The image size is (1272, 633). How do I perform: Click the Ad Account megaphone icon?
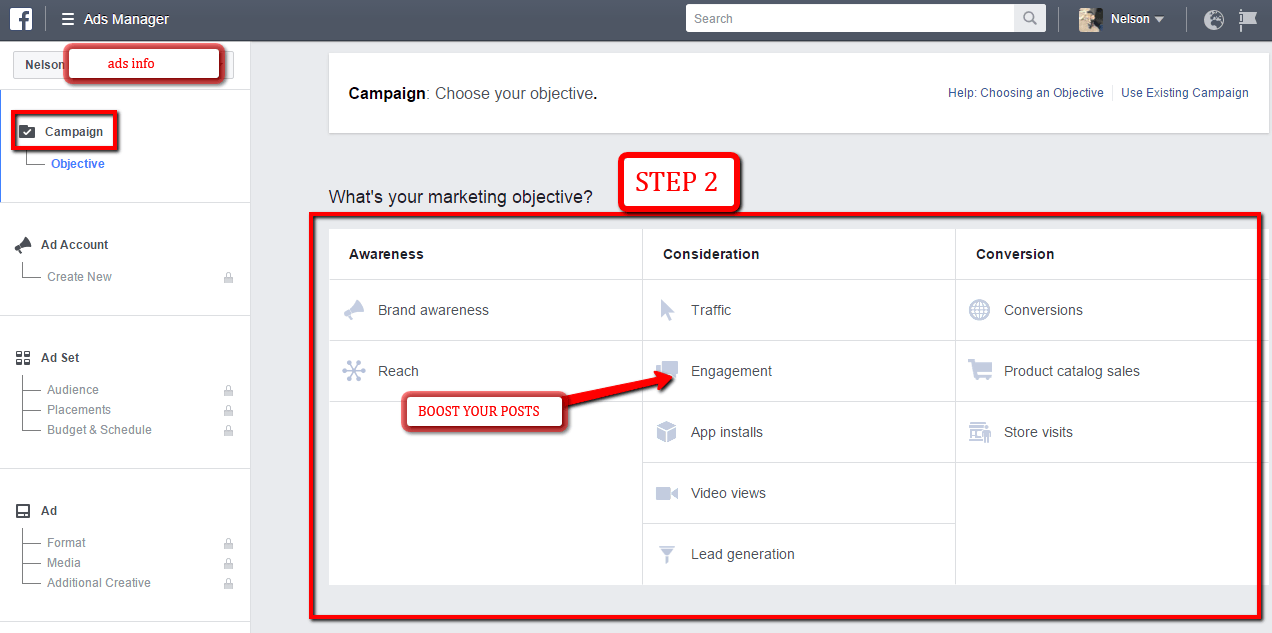[23, 245]
